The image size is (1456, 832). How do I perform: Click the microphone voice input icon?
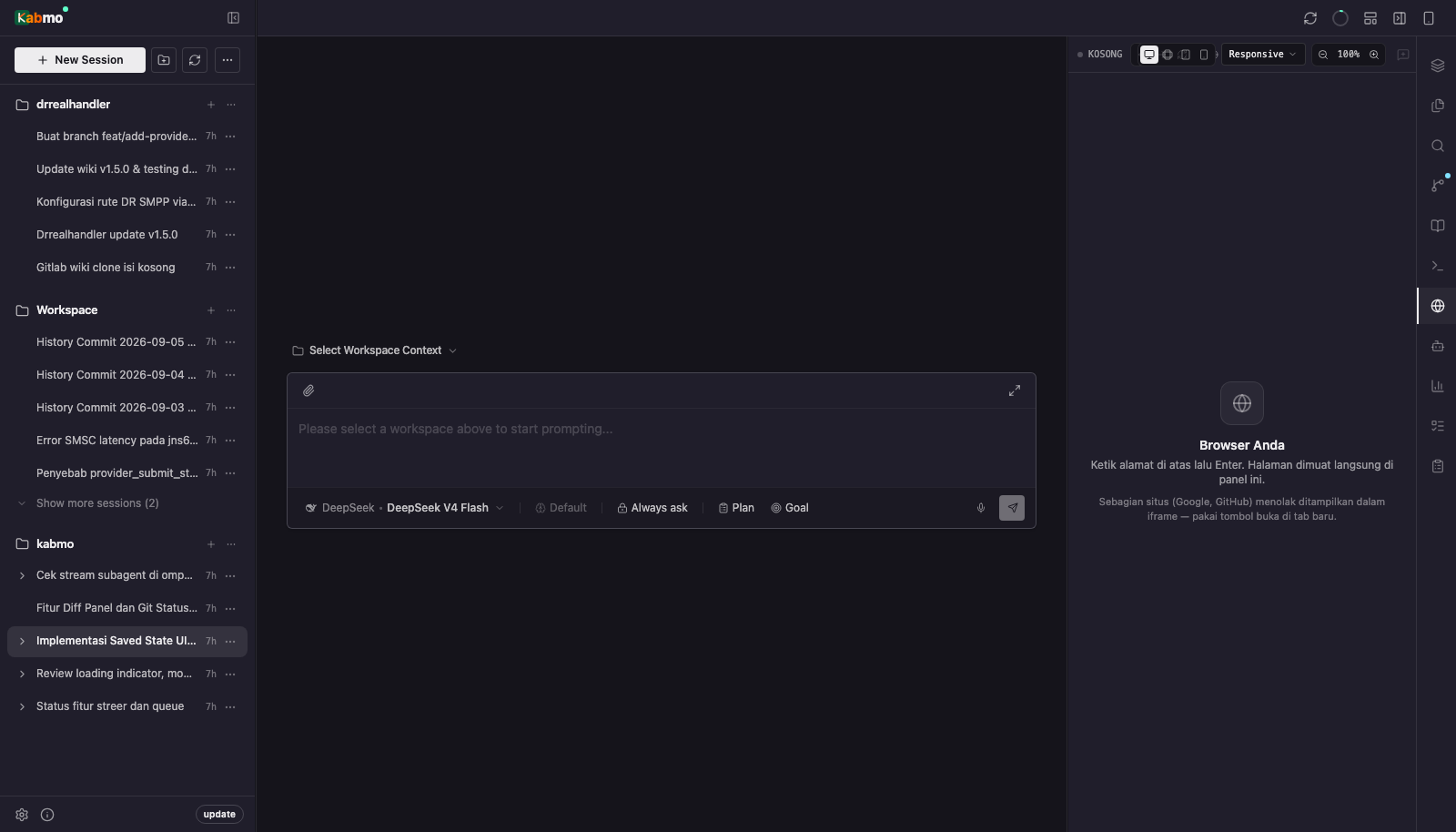click(981, 508)
